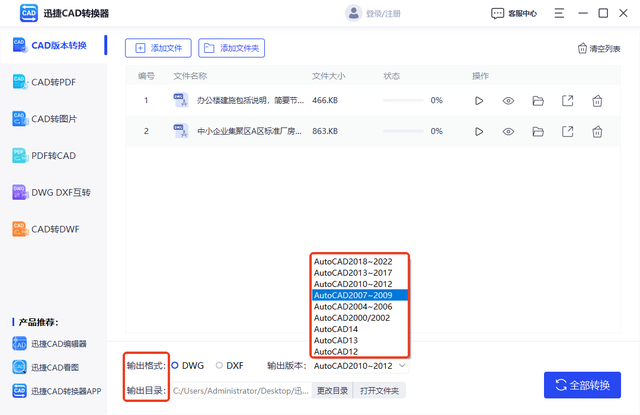Open the output folder for row 1
The width and height of the screenshot is (640, 415).
pos(538,100)
